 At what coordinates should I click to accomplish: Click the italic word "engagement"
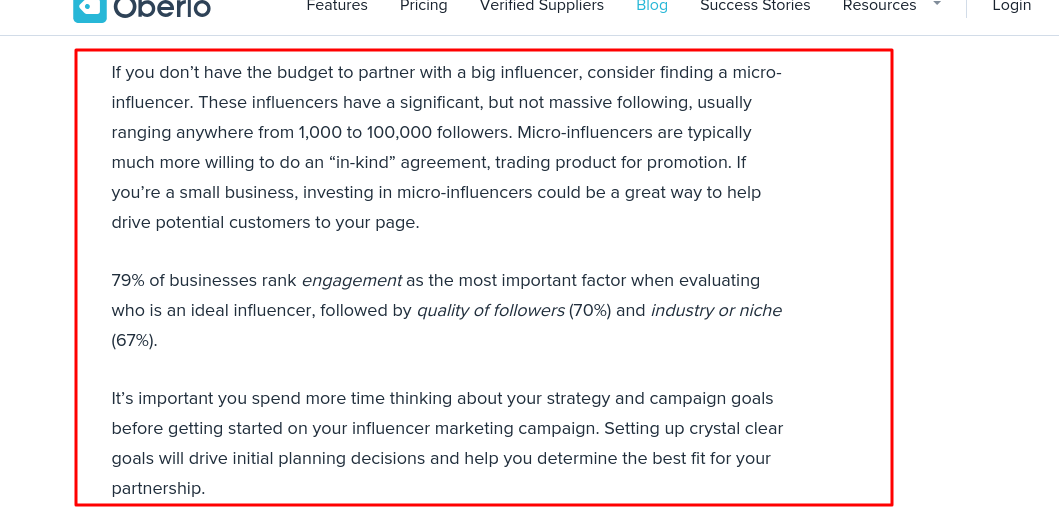pyautogui.click(x=351, y=280)
